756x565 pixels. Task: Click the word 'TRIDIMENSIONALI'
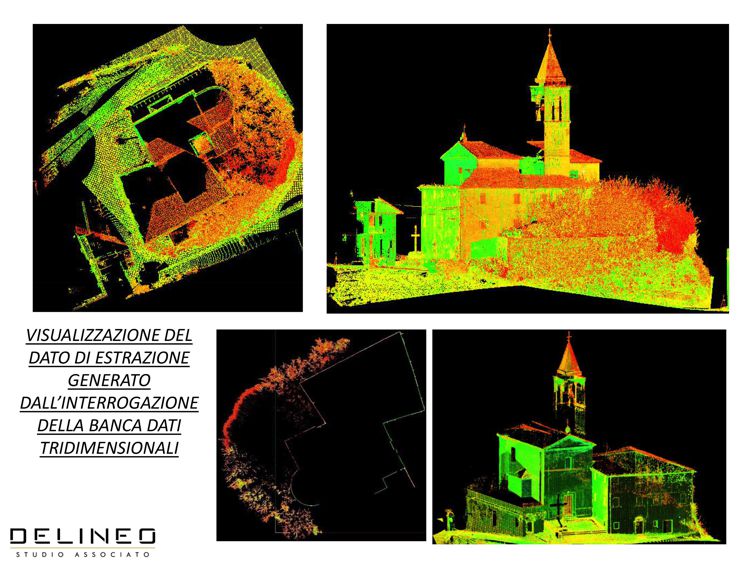pyautogui.click(x=109, y=448)
